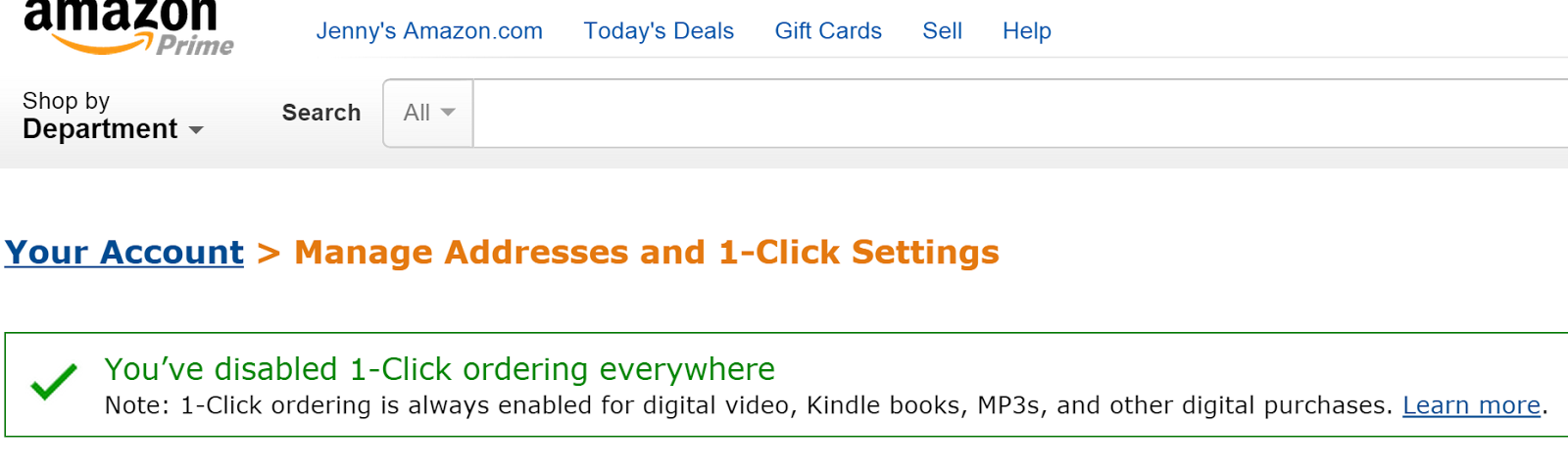Viewport: 1568px width, 471px height.
Task: Click the caret next to All
Action: pos(448,113)
